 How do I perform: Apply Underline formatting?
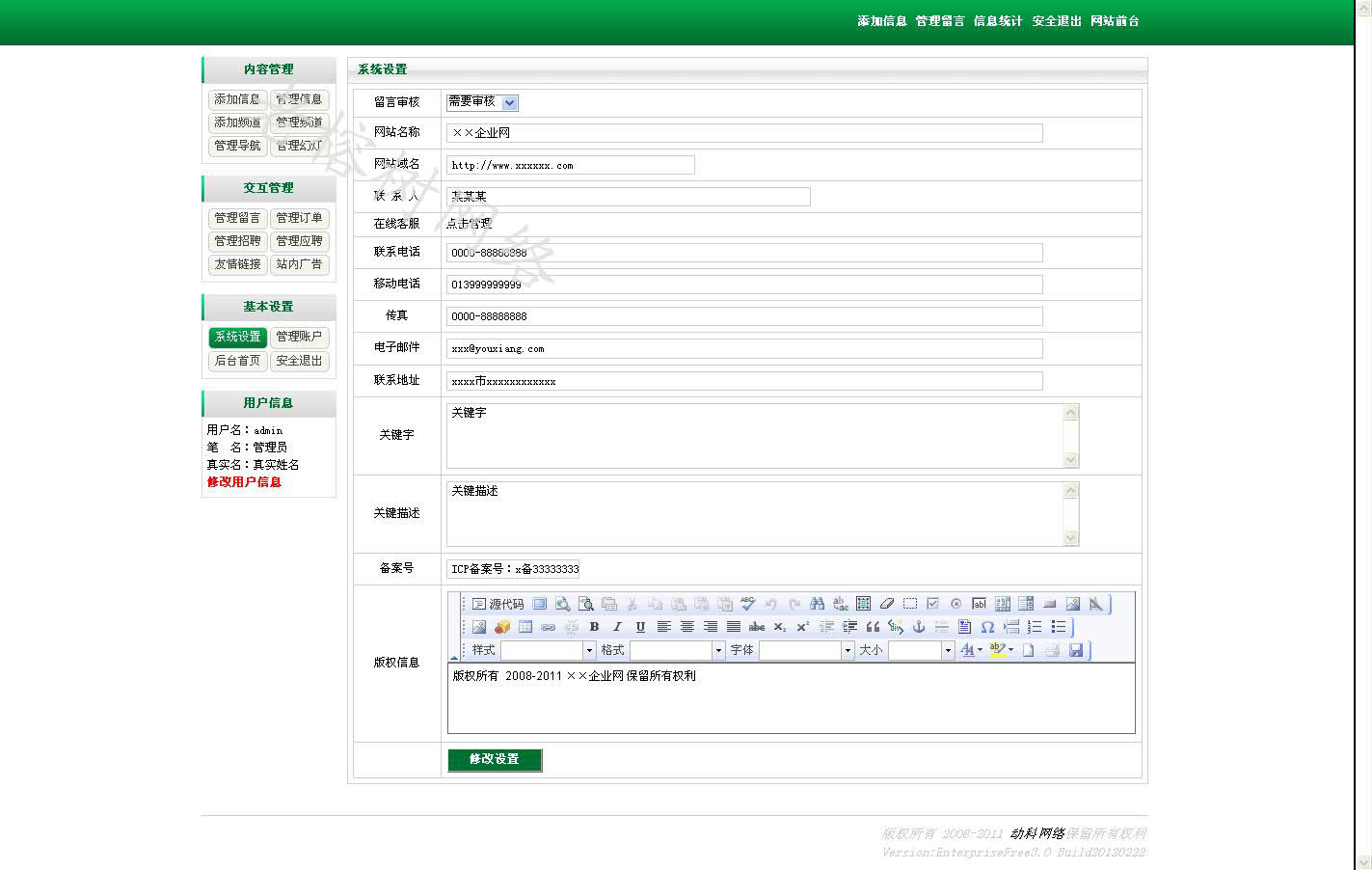(x=640, y=627)
